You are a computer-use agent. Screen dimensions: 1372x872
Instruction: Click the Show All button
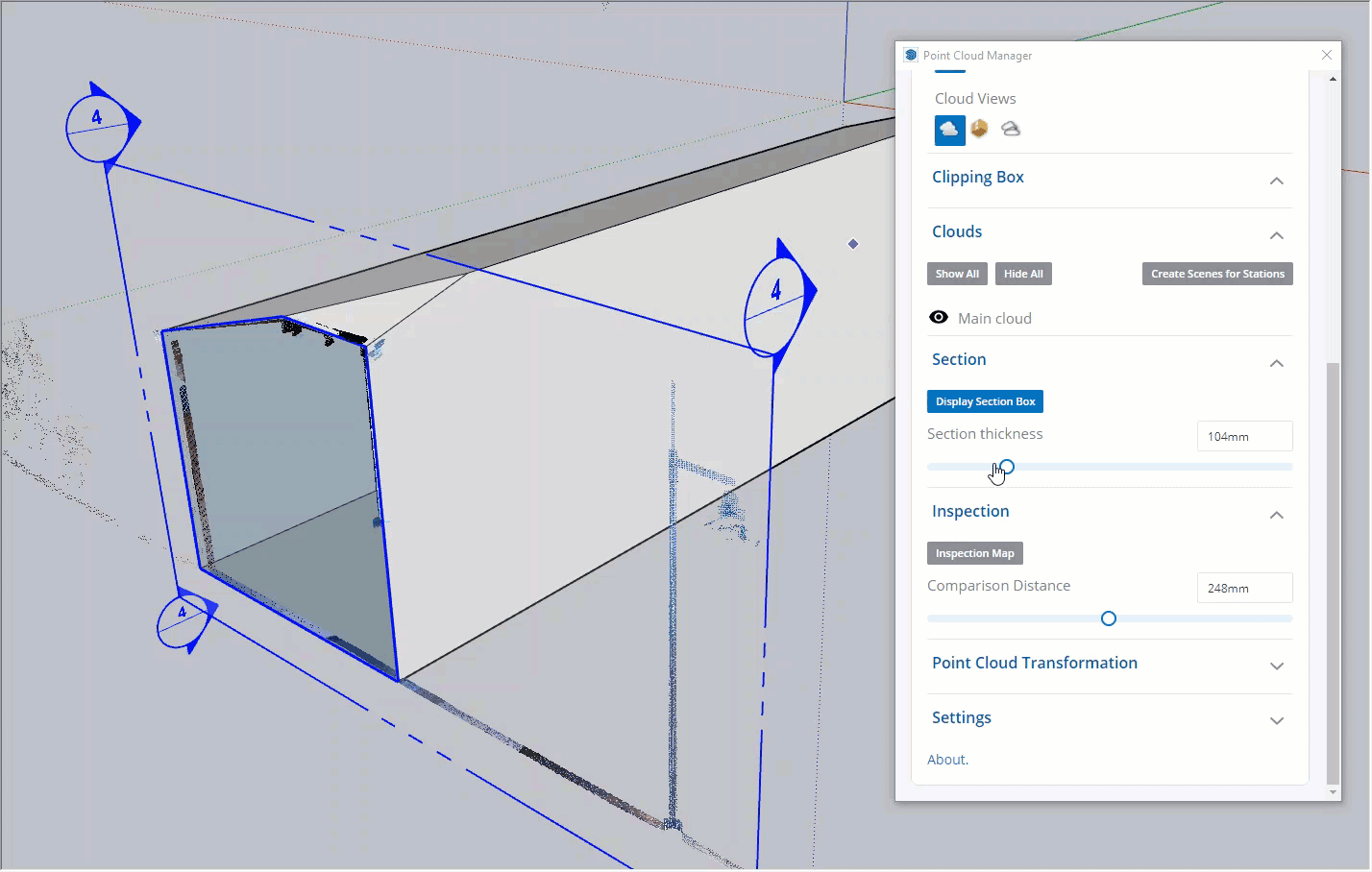[957, 274]
